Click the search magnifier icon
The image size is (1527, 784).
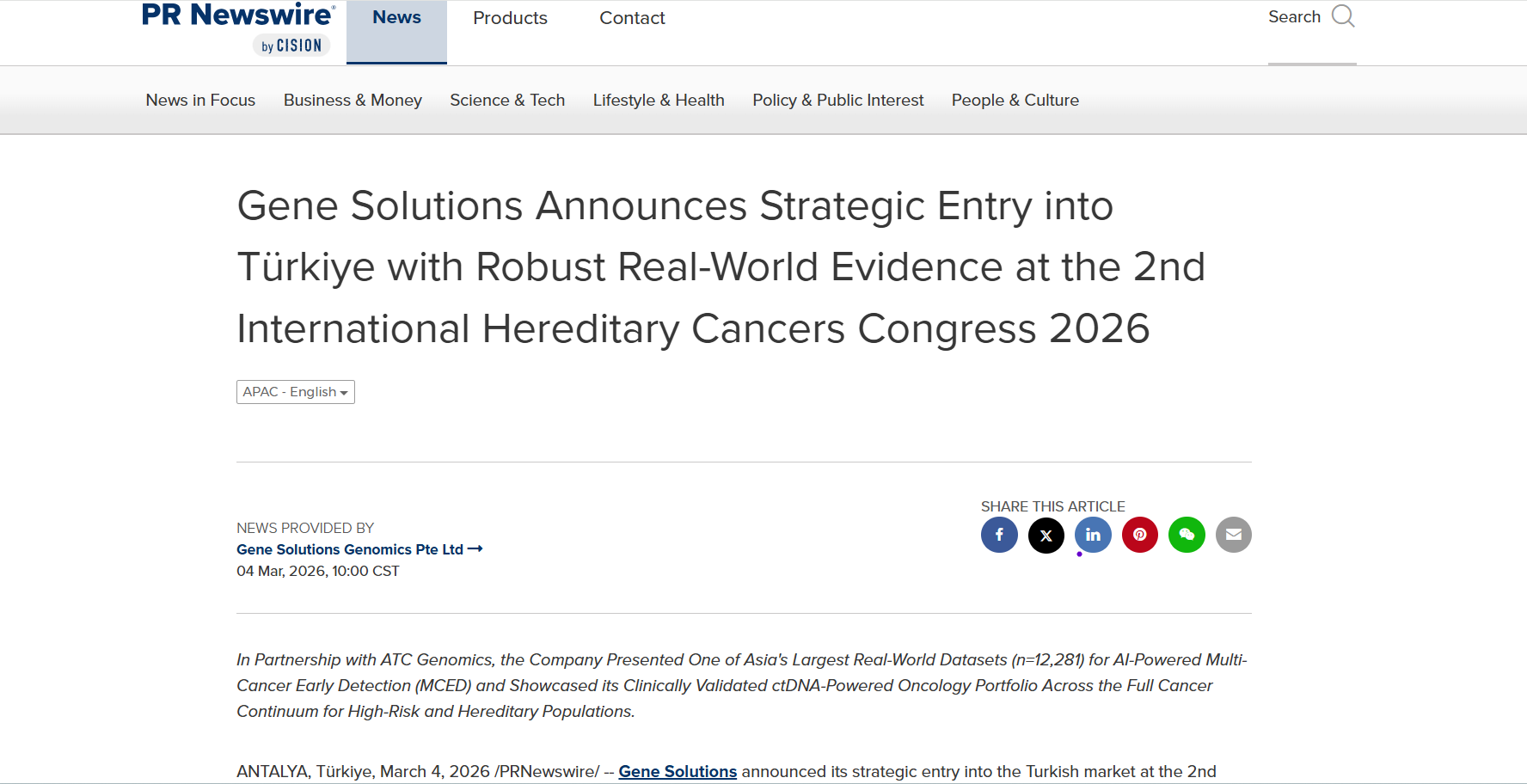coord(1343,16)
